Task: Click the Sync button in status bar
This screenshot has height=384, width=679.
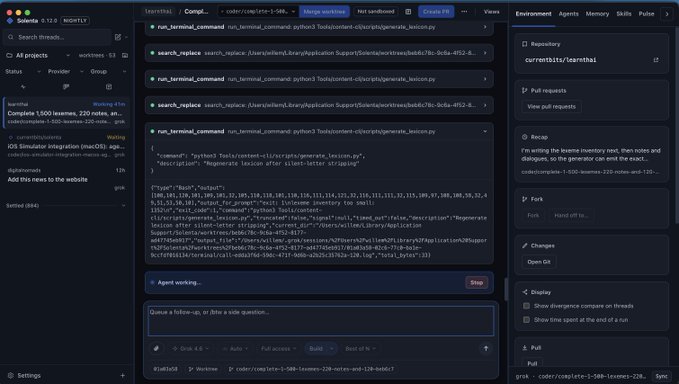Action: [661, 376]
